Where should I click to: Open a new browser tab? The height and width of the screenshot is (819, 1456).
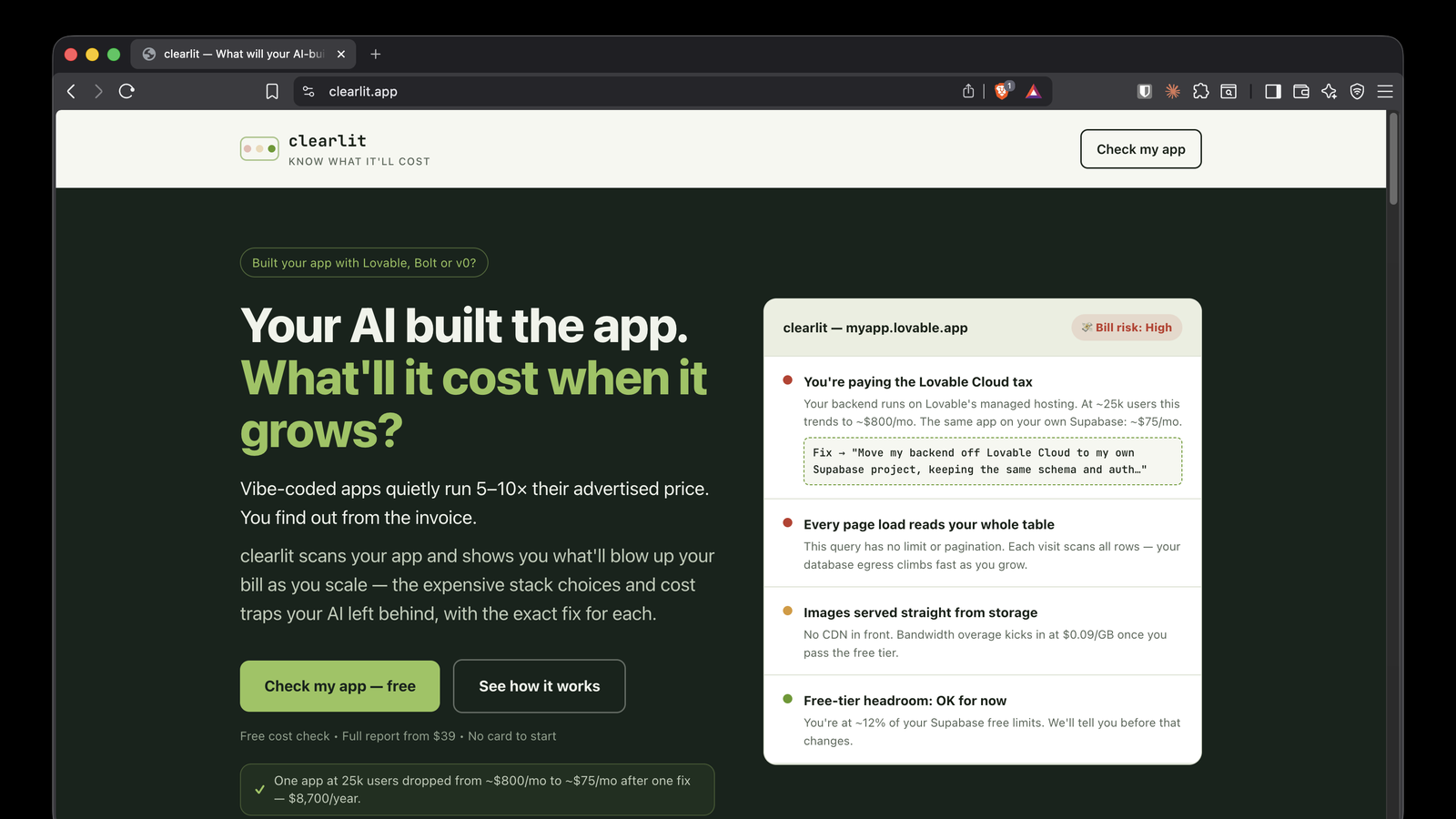(x=376, y=55)
